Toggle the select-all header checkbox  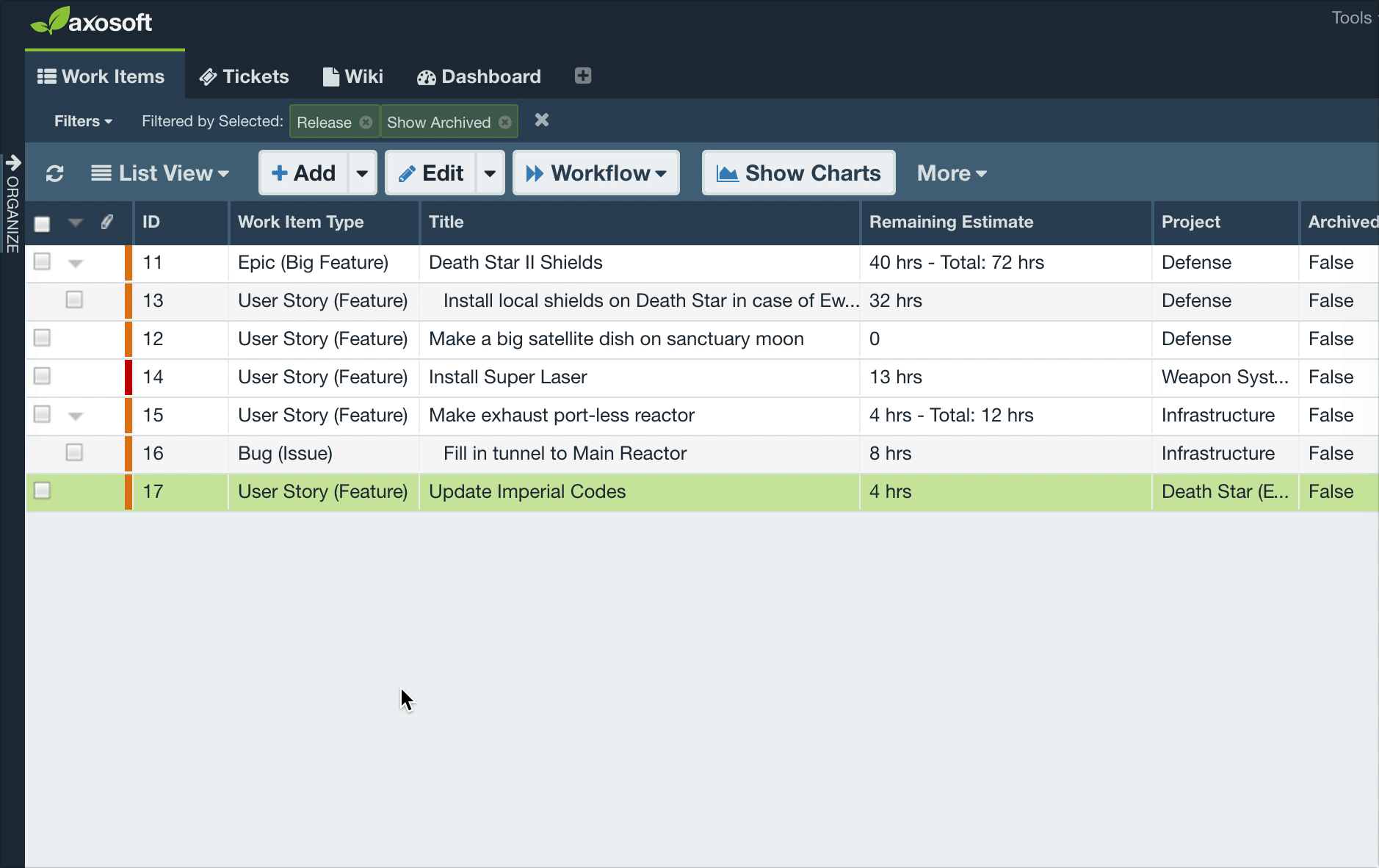(43, 223)
